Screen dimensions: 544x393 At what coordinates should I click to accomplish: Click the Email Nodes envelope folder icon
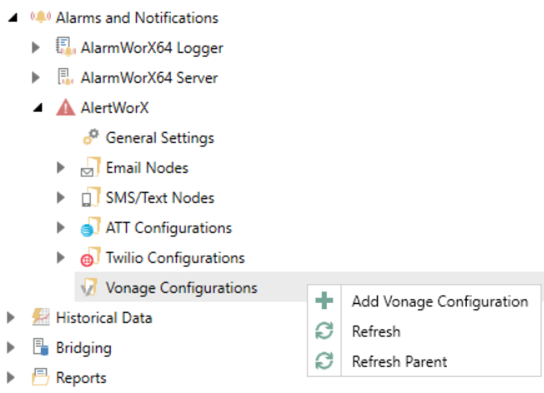tap(91, 167)
